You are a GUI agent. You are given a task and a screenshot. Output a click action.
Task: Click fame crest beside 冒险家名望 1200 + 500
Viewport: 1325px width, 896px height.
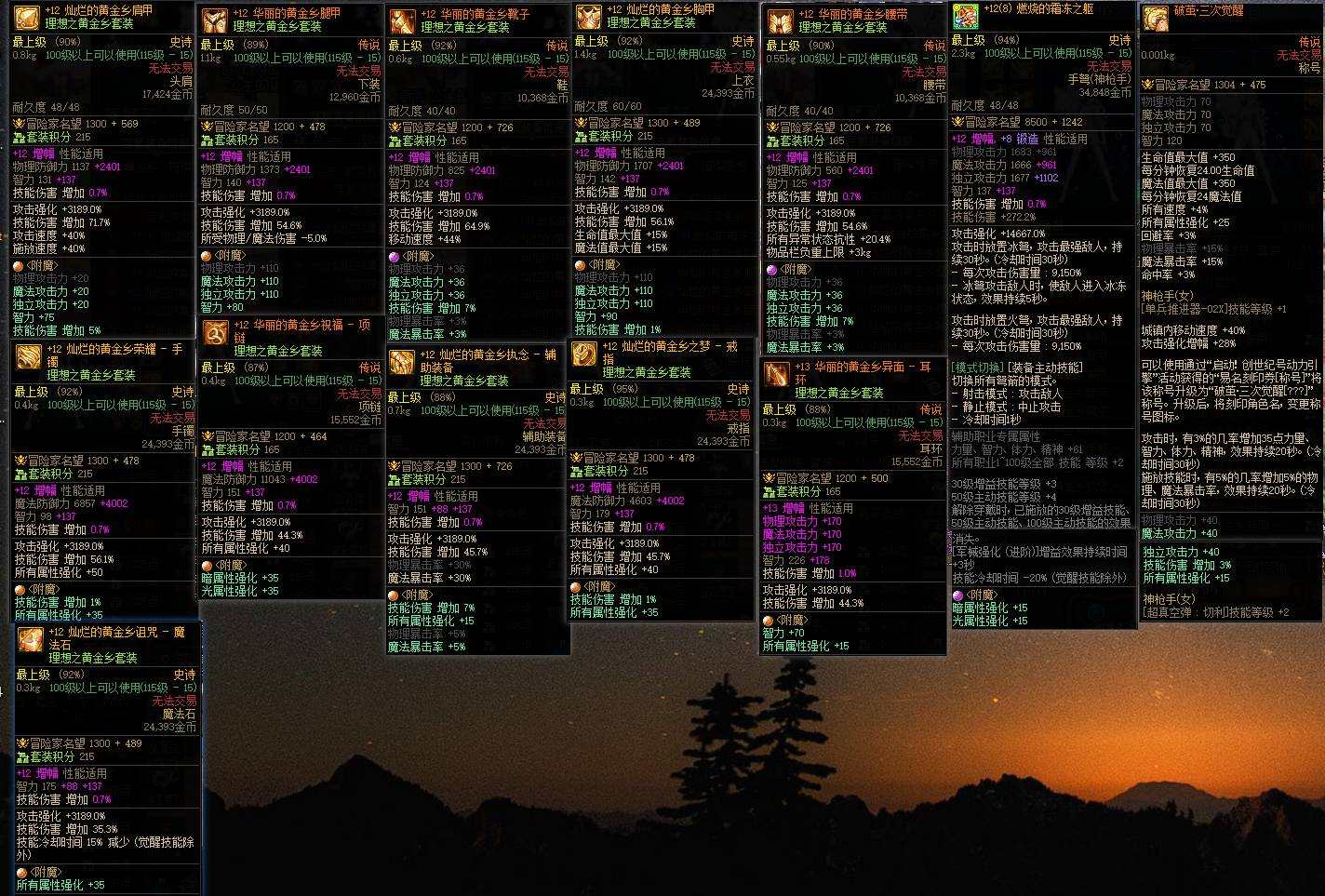770,478
